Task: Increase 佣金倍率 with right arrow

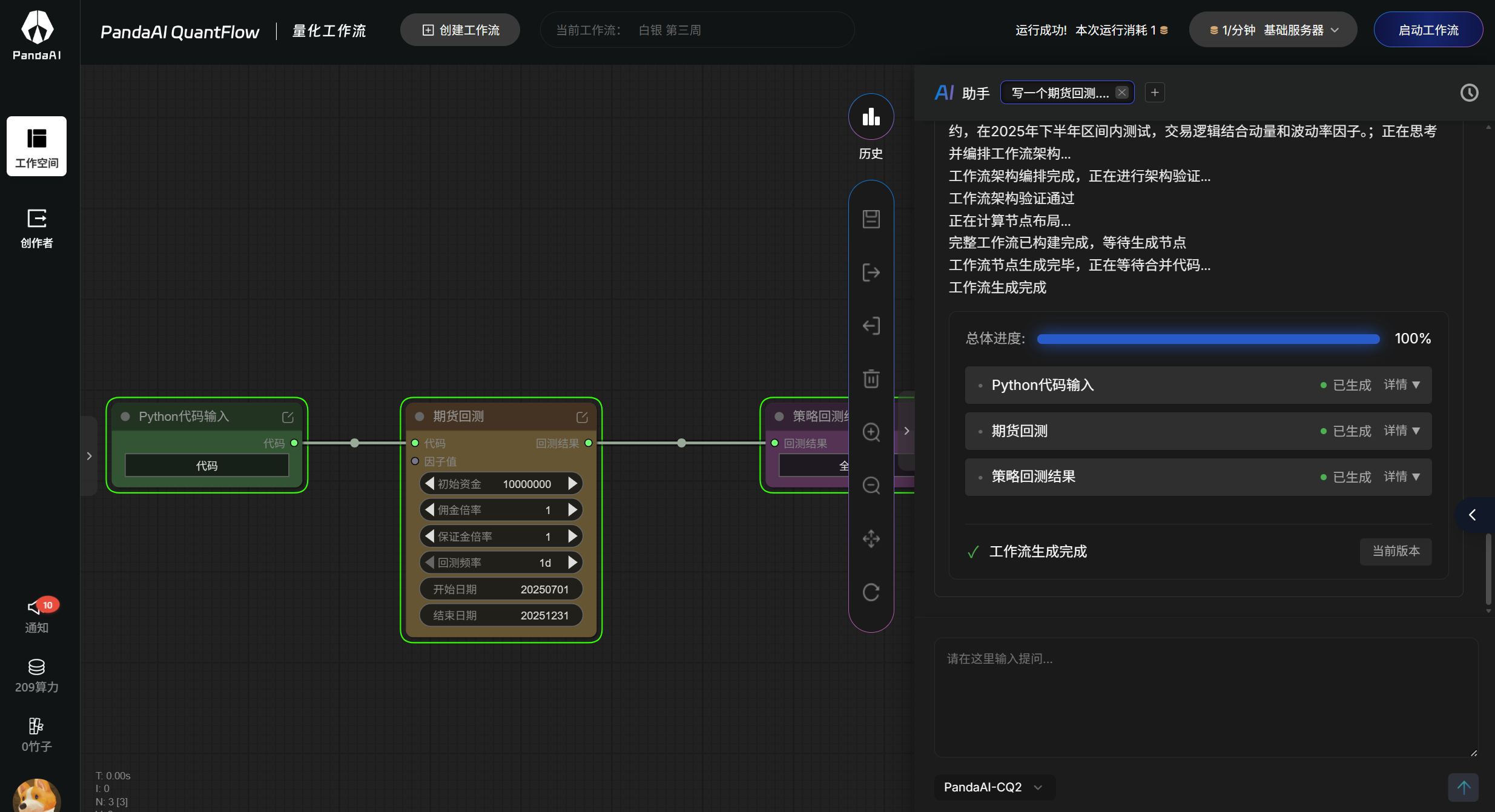Action: [x=572, y=510]
